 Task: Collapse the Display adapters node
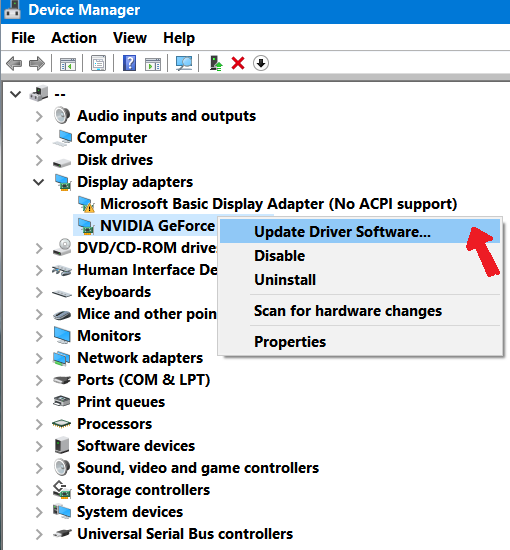[x=39, y=182]
